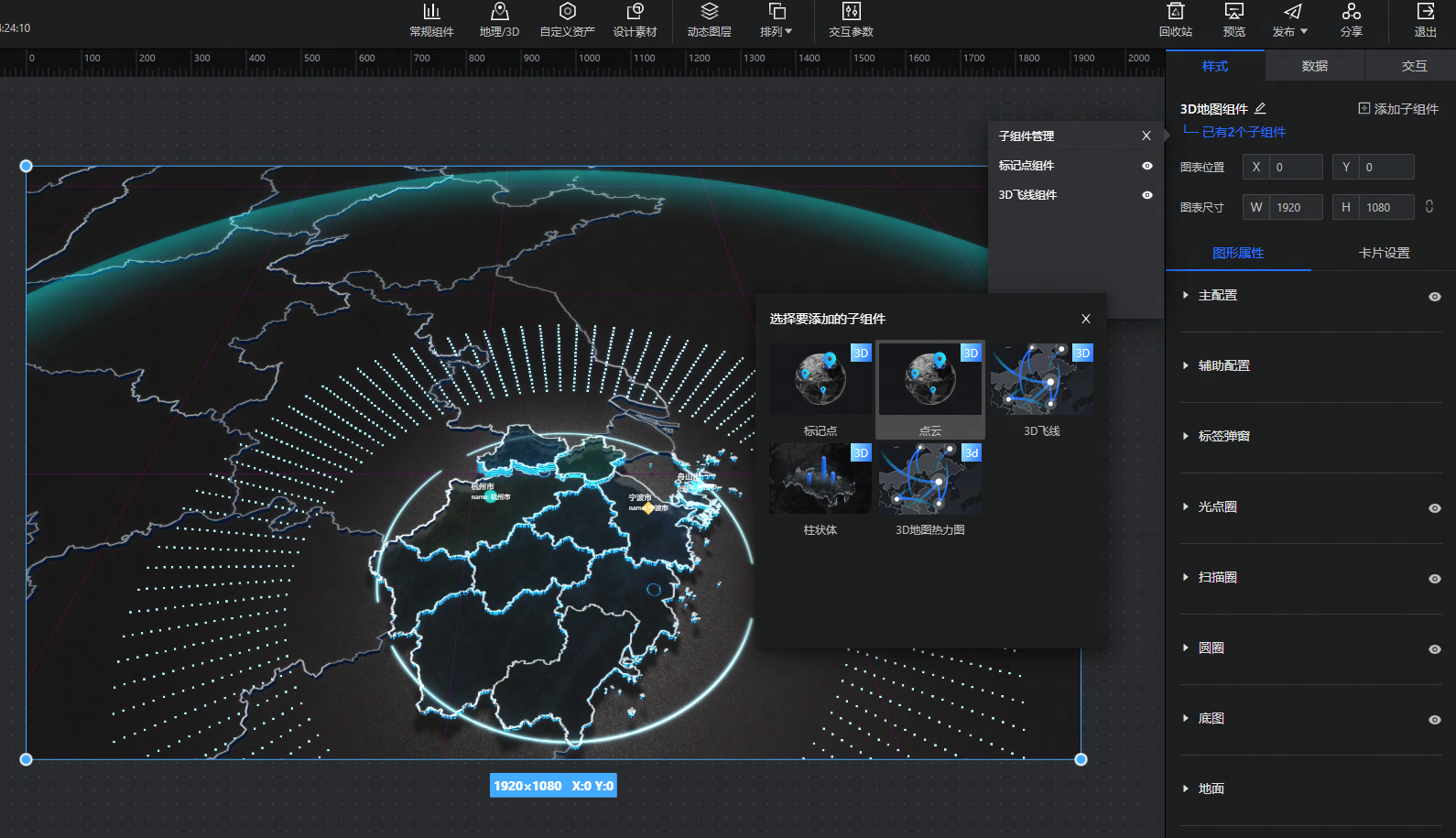This screenshot has width=1456, height=838.
Task: Hide the 3D飞线组件 sub-component
Action: click(x=1146, y=195)
